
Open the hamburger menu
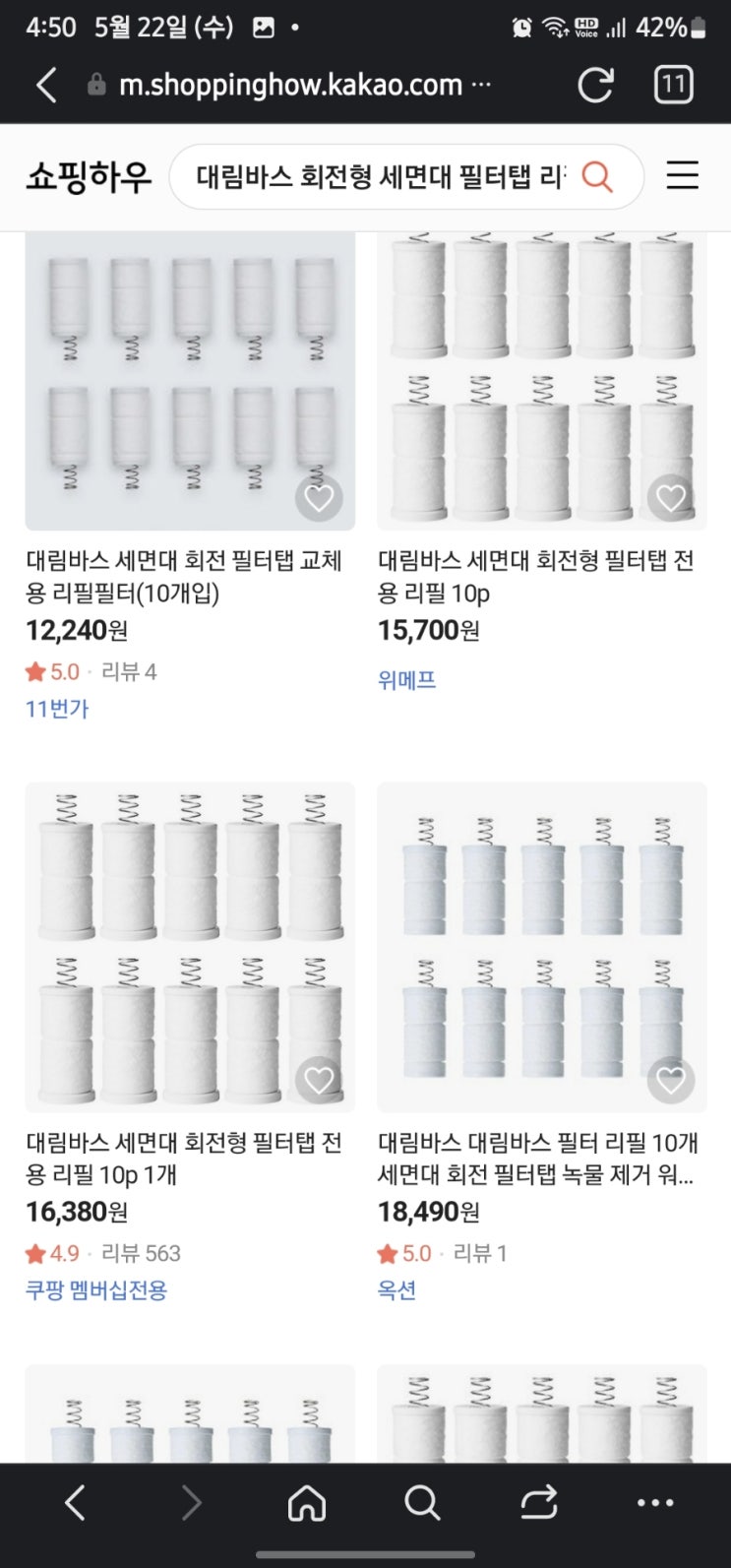click(682, 176)
